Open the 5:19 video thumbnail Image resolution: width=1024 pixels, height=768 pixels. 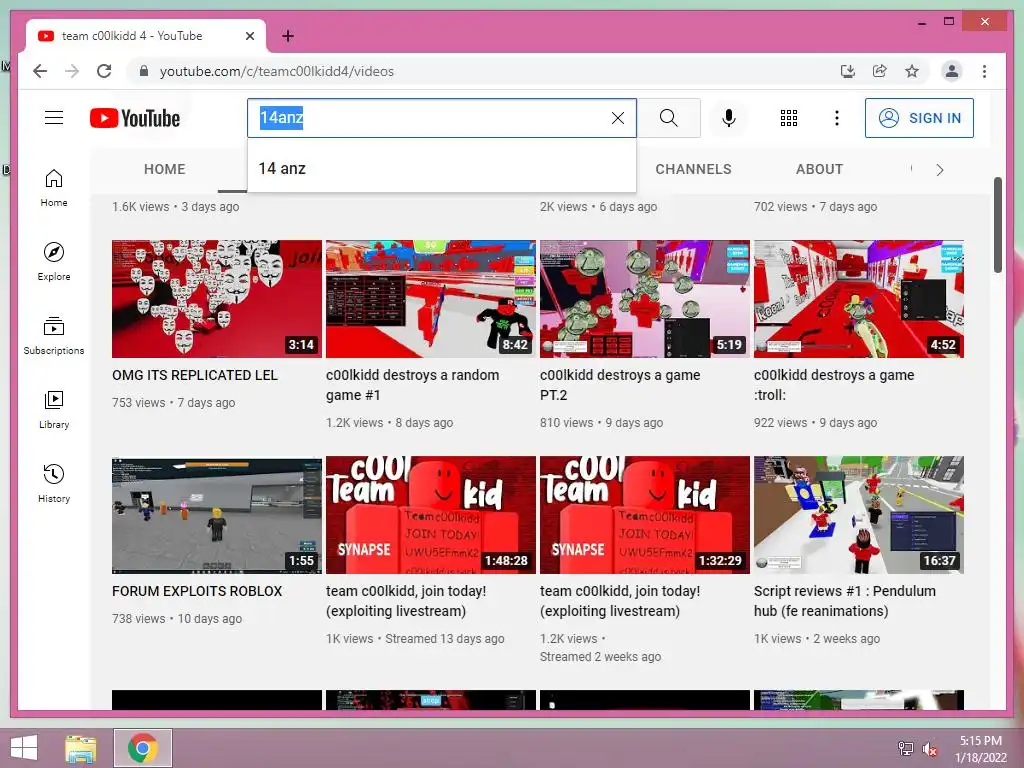(645, 299)
